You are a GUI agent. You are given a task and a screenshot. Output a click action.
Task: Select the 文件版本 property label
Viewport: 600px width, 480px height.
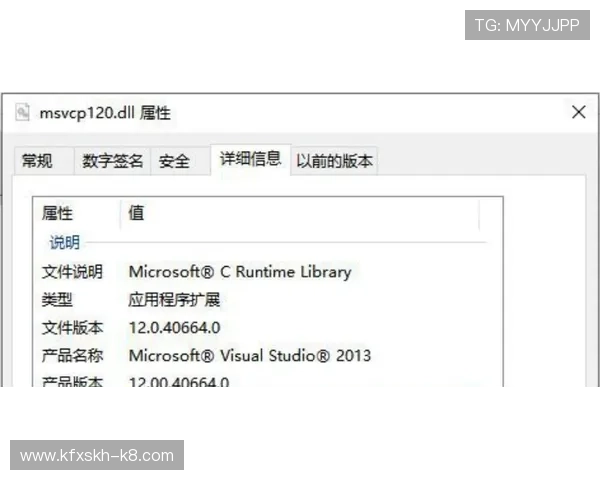tap(72, 328)
